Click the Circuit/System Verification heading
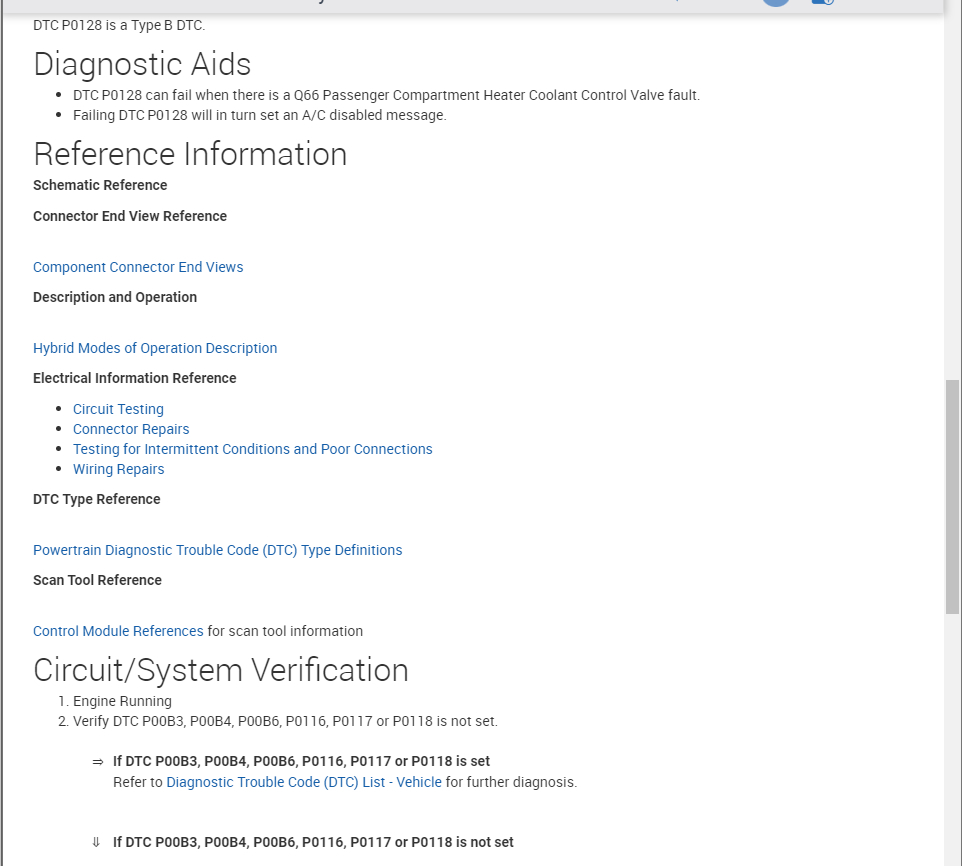The width and height of the screenshot is (962, 866). [221, 670]
